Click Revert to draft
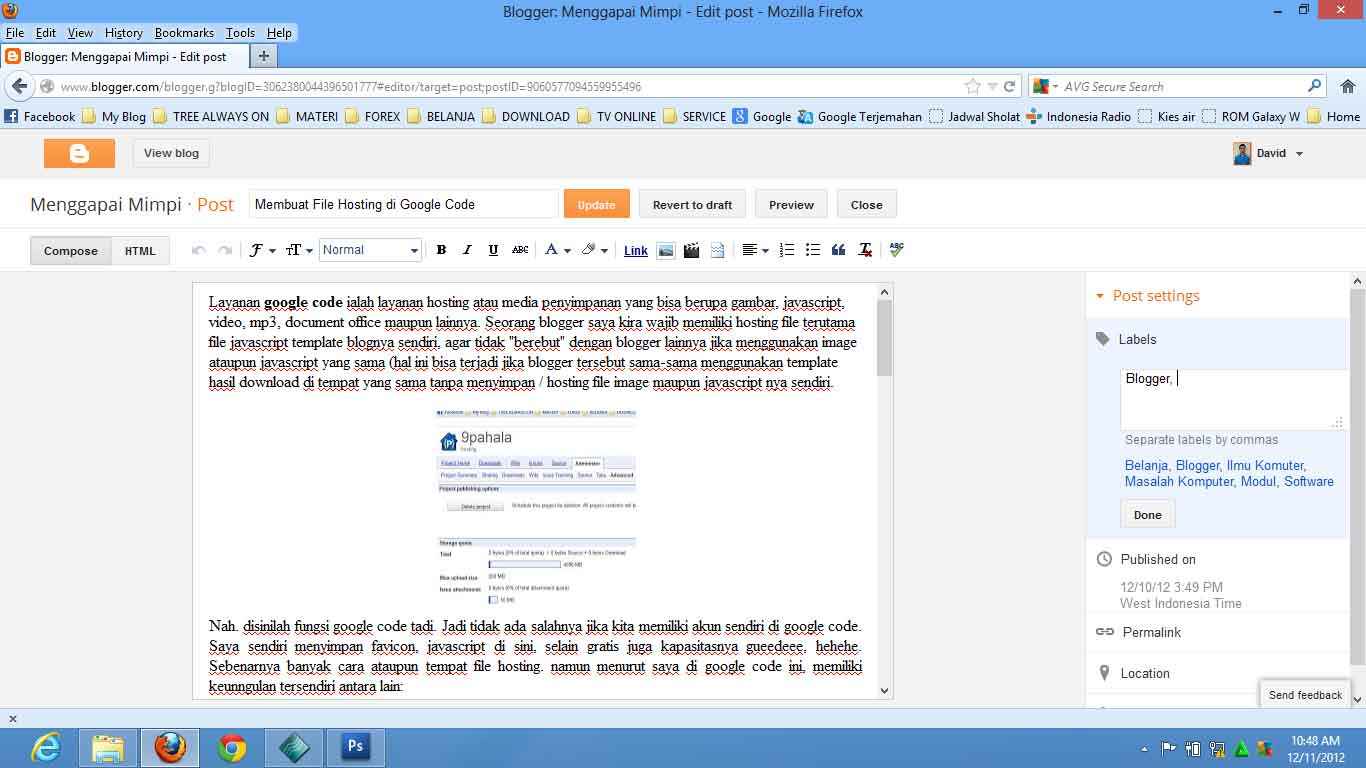 point(692,204)
